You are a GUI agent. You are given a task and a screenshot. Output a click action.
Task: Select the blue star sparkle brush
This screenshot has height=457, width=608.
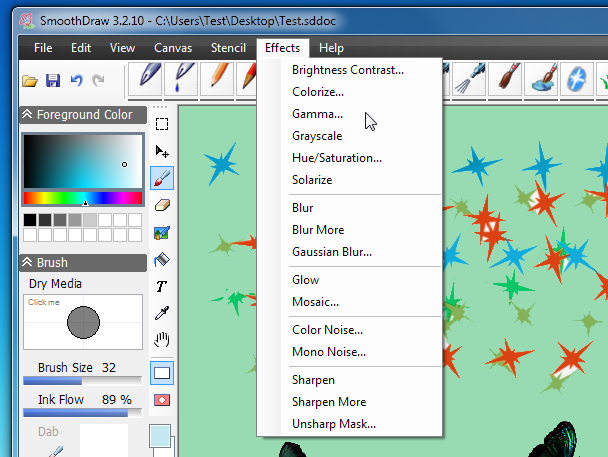577,79
